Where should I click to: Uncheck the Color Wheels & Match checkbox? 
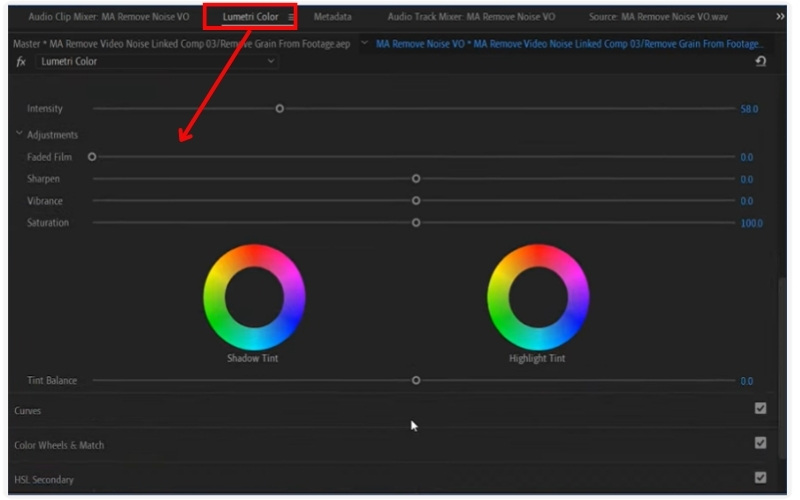pyautogui.click(x=761, y=443)
